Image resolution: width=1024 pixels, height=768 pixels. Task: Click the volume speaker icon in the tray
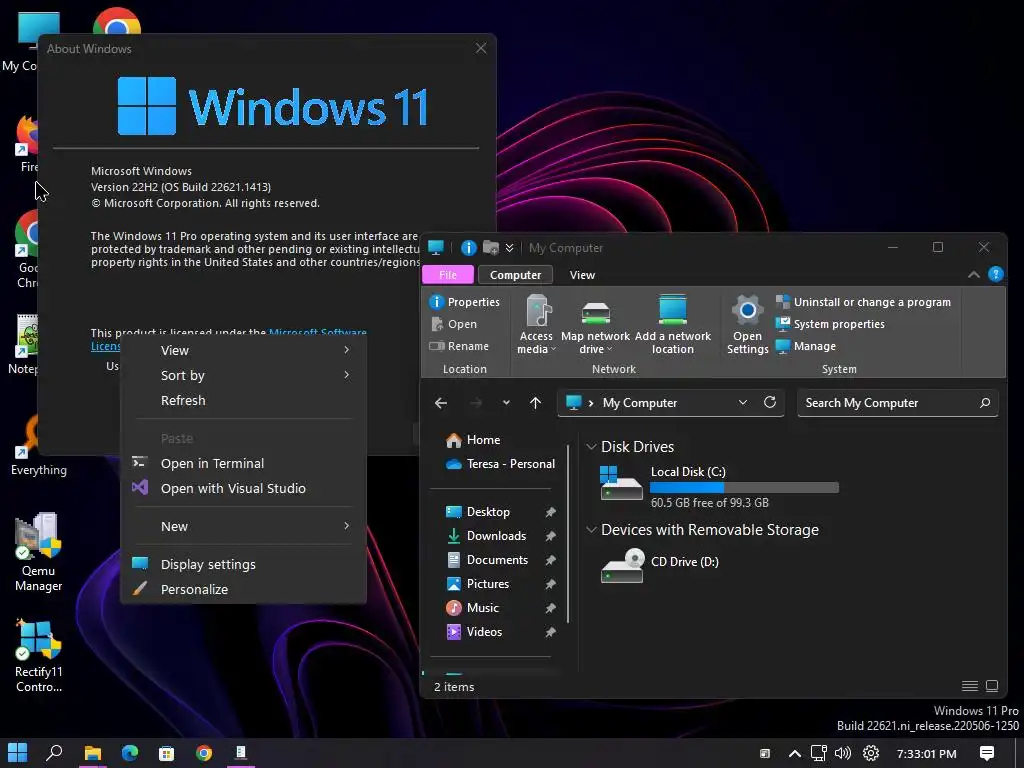click(843, 754)
